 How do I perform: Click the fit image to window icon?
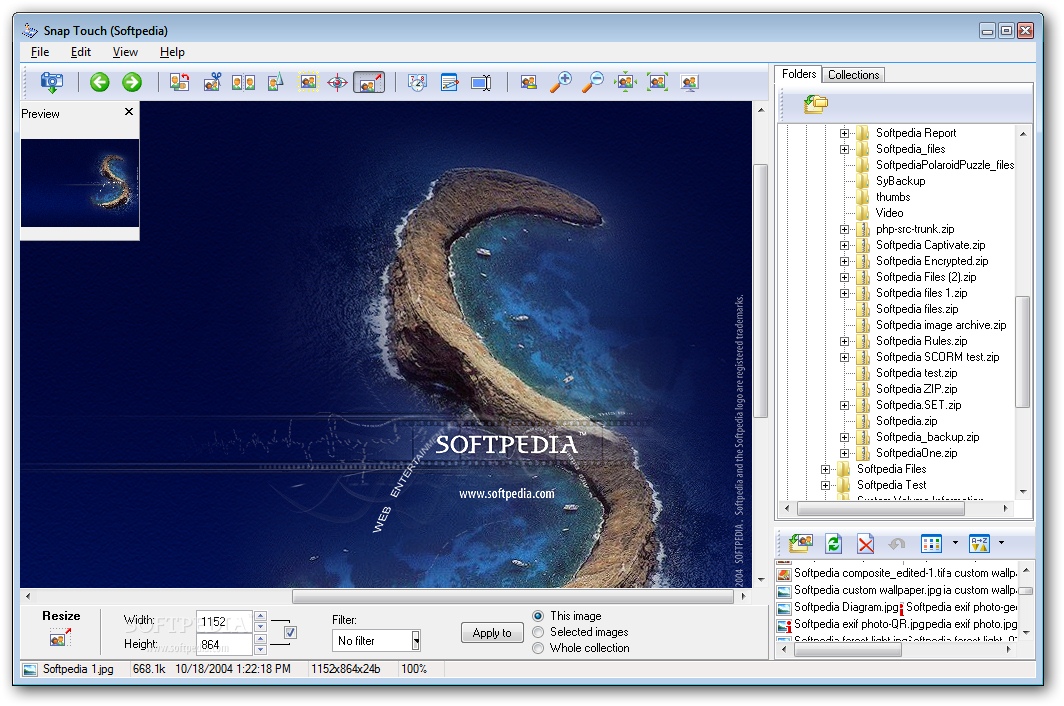tap(625, 83)
